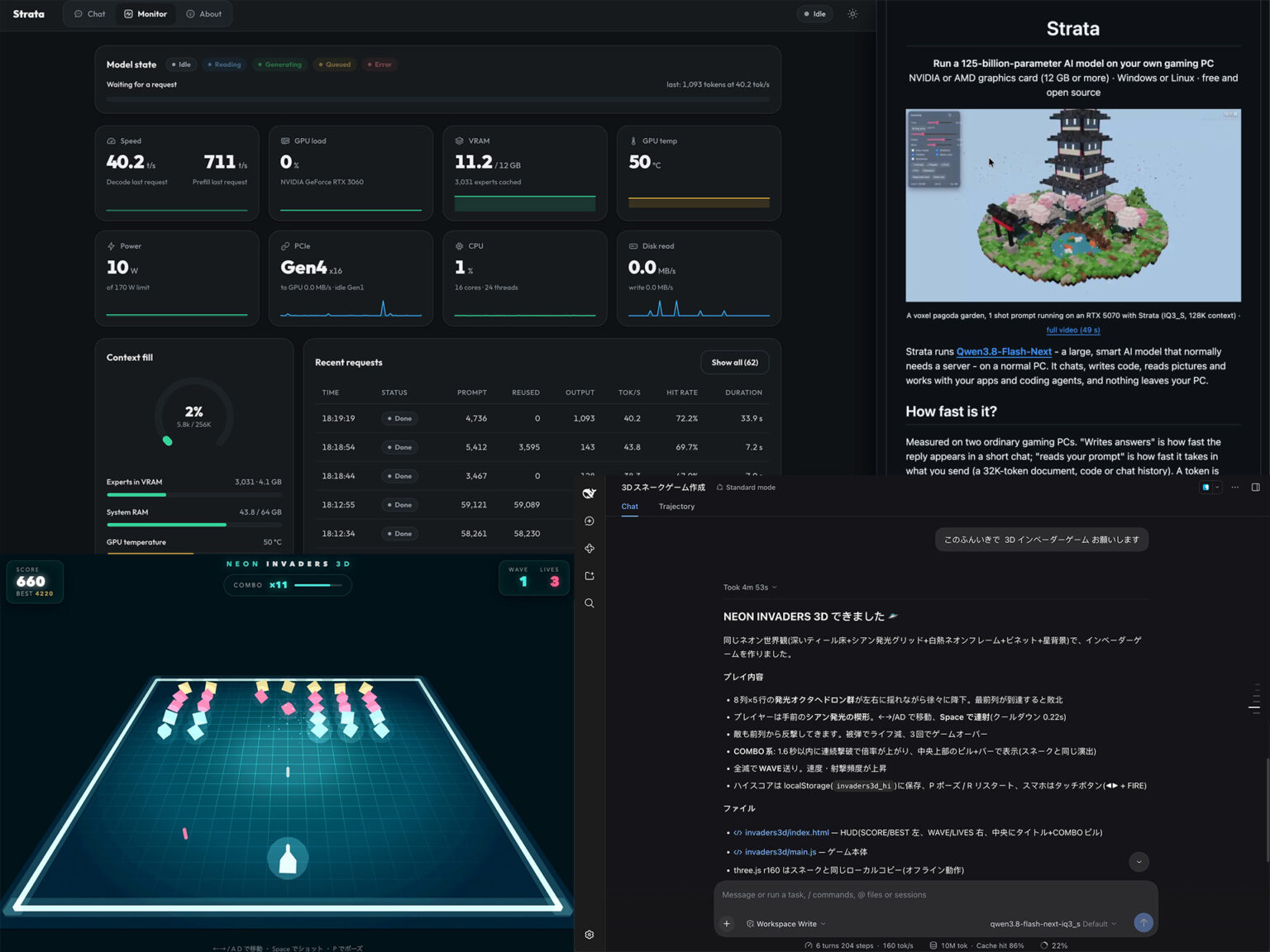Jump to latest with round down-arrow button
Image resolution: width=1270 pixels, height=952 pixels.
(x=1139, y=862)
